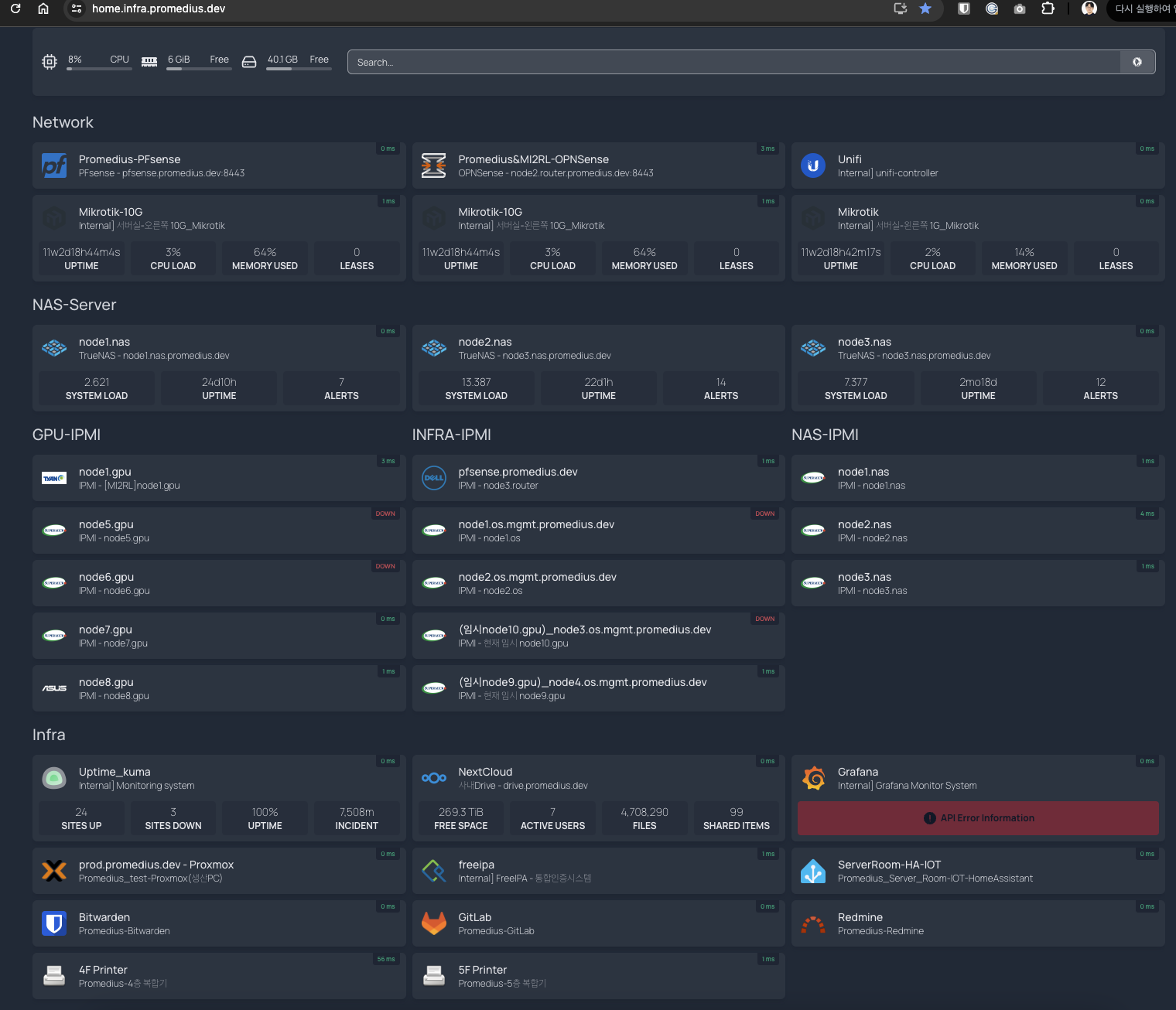
Task: Open browser extensions puzzle icon
Action: pyautogui.click(x=1048, y=9)
